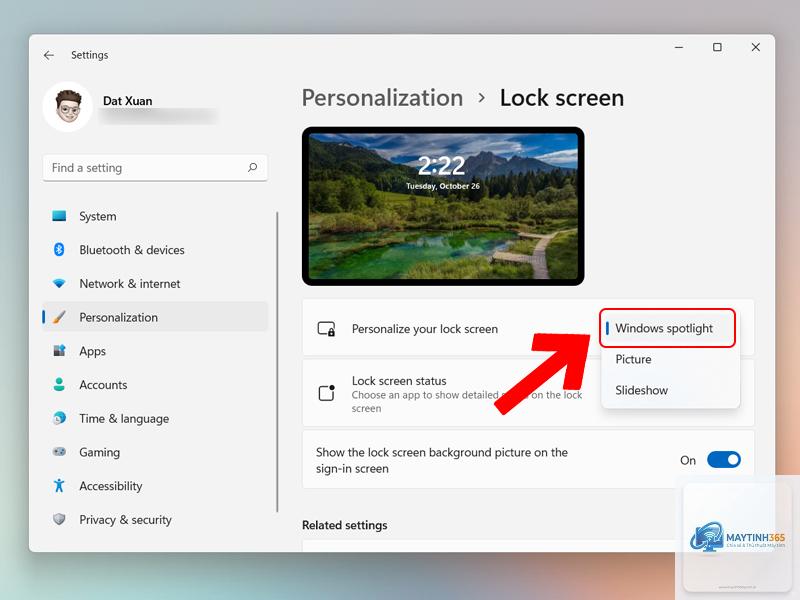Click the lock screen preview image
The image size is (800, 600).
pos(443,206)
